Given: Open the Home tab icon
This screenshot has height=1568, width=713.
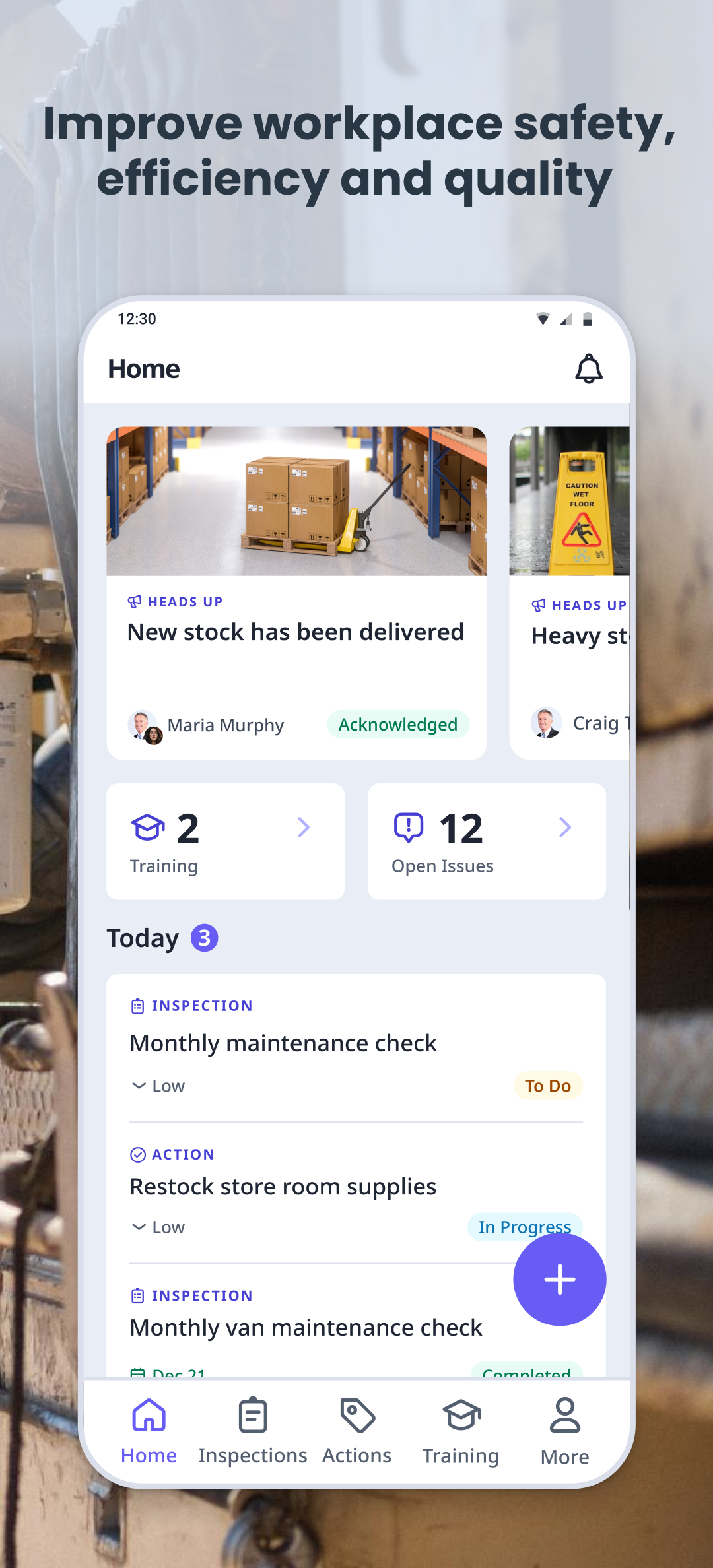Looking at the screenshot, I should pos(149,1415).
